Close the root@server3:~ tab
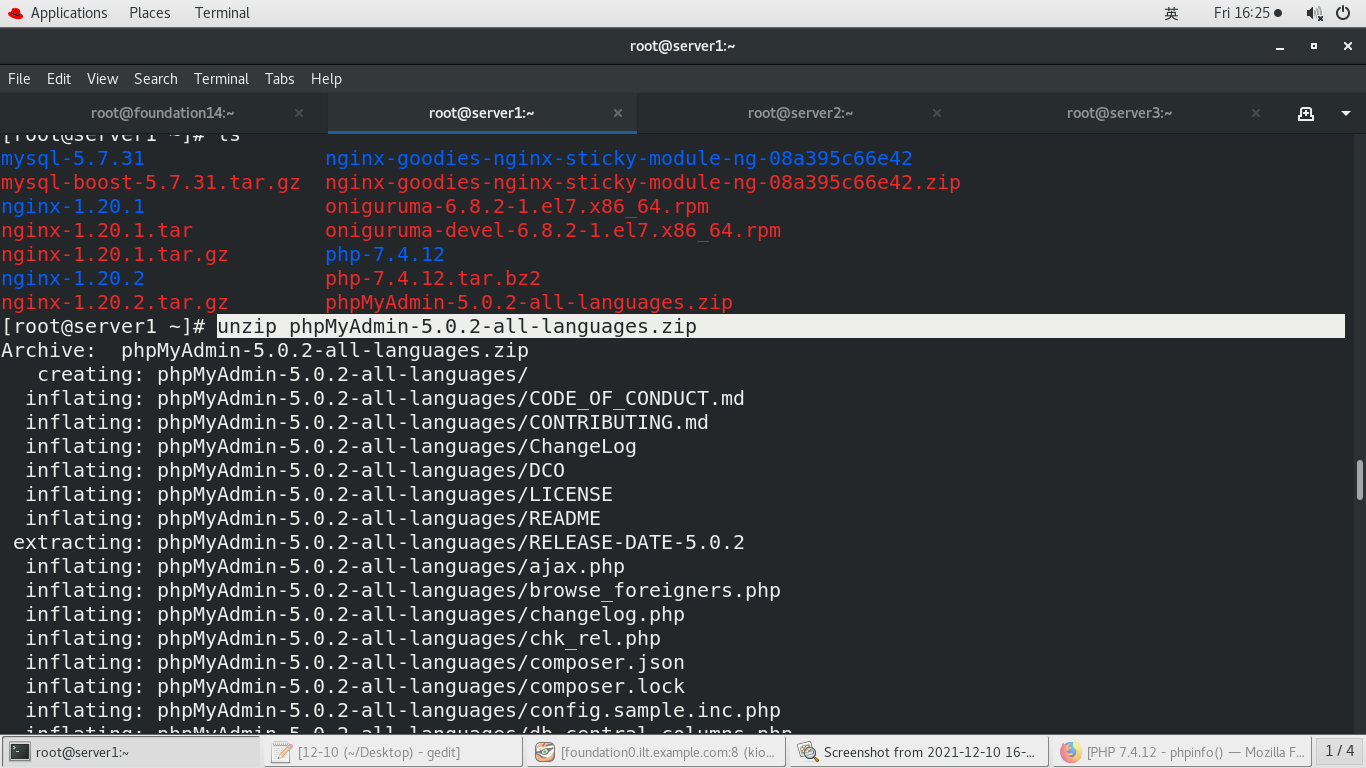This screenshot has height=768, width=1366. [x=1256, y=113]
